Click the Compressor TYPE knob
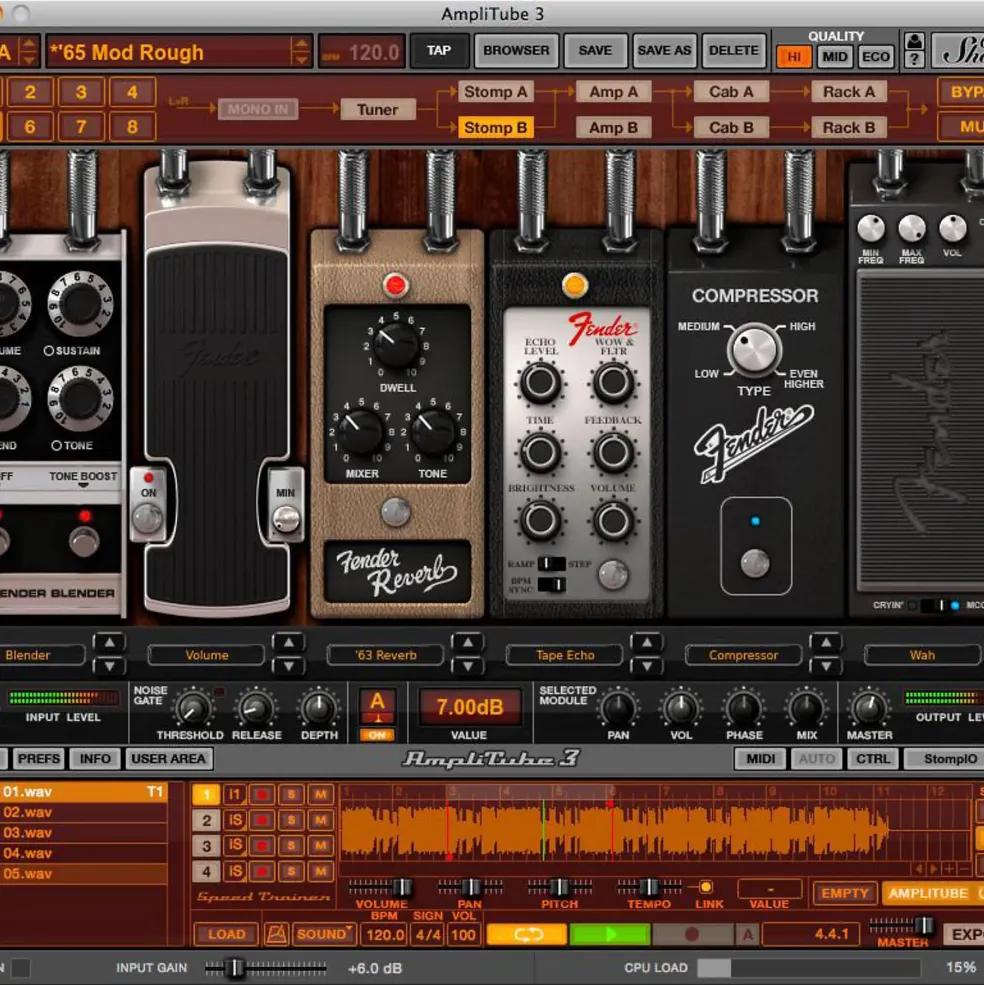 click(753, 350)
